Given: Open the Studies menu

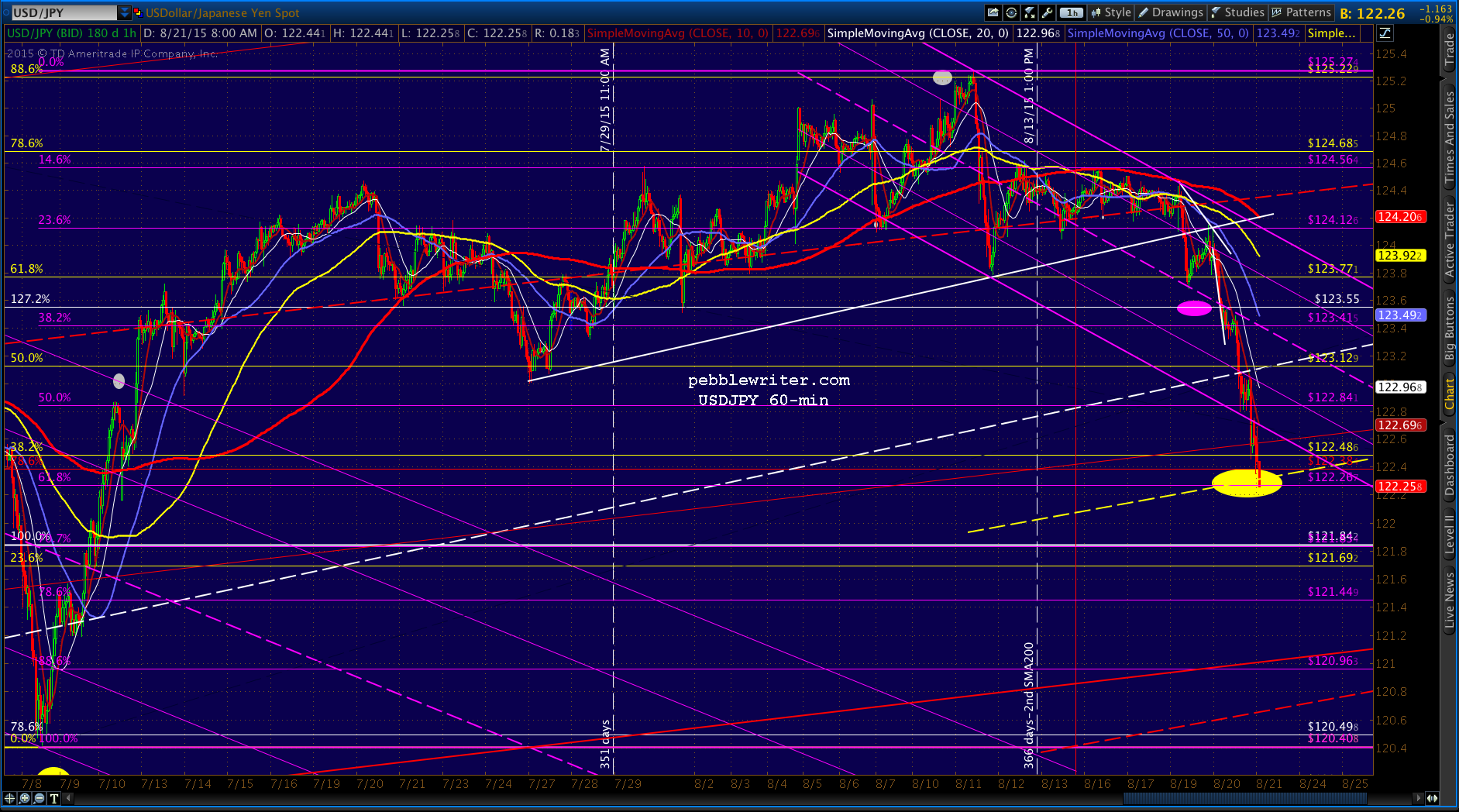Looking at the screenshot, I should (x=1237, y=12).
